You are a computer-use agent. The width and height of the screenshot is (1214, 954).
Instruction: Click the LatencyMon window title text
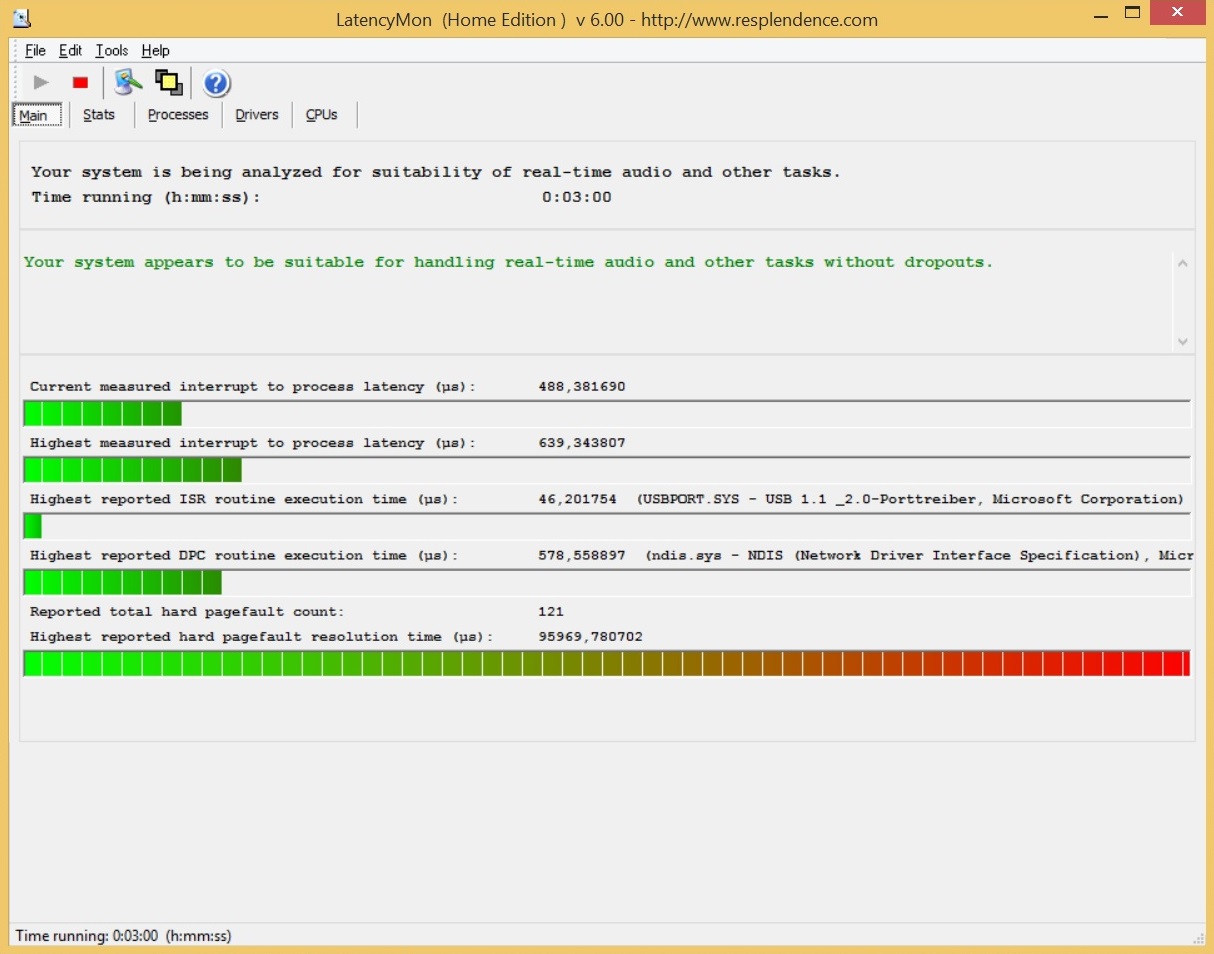(x=607, y=19)
